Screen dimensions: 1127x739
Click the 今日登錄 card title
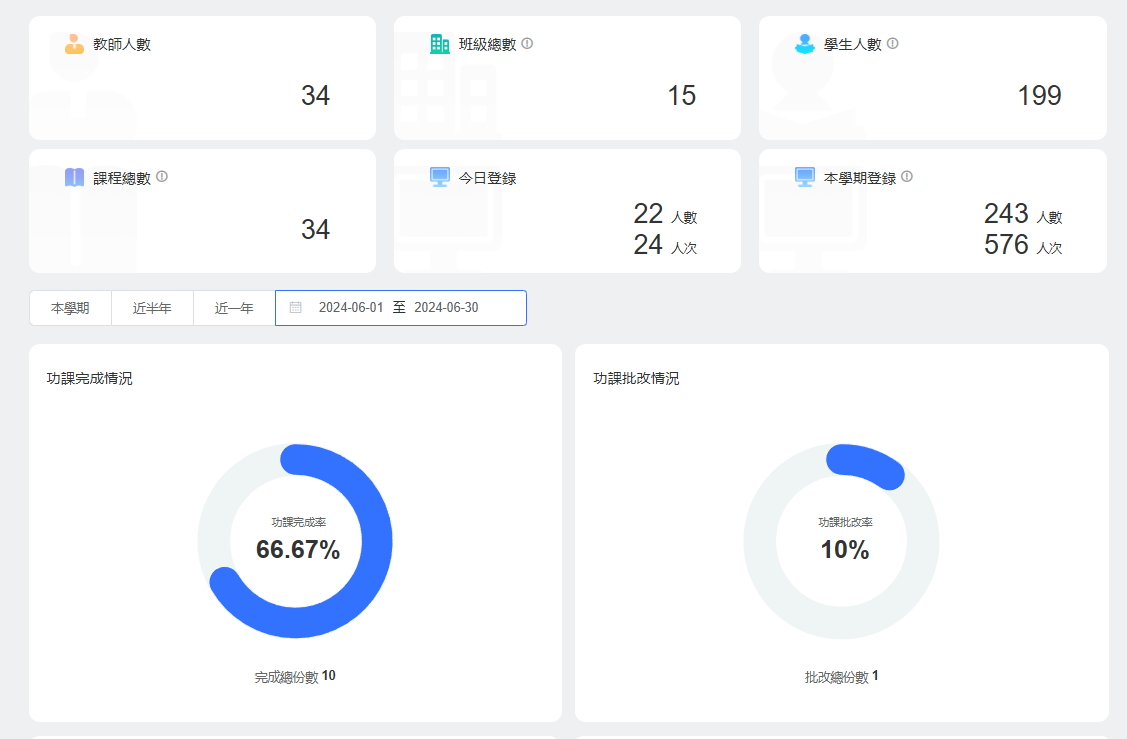coord(487,178)
